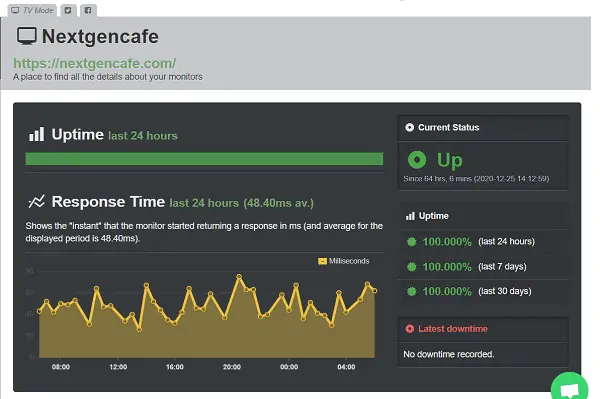600x399 pixels.
Task: Click the green 24-hour uptime bar
Action: click(204, 159)
